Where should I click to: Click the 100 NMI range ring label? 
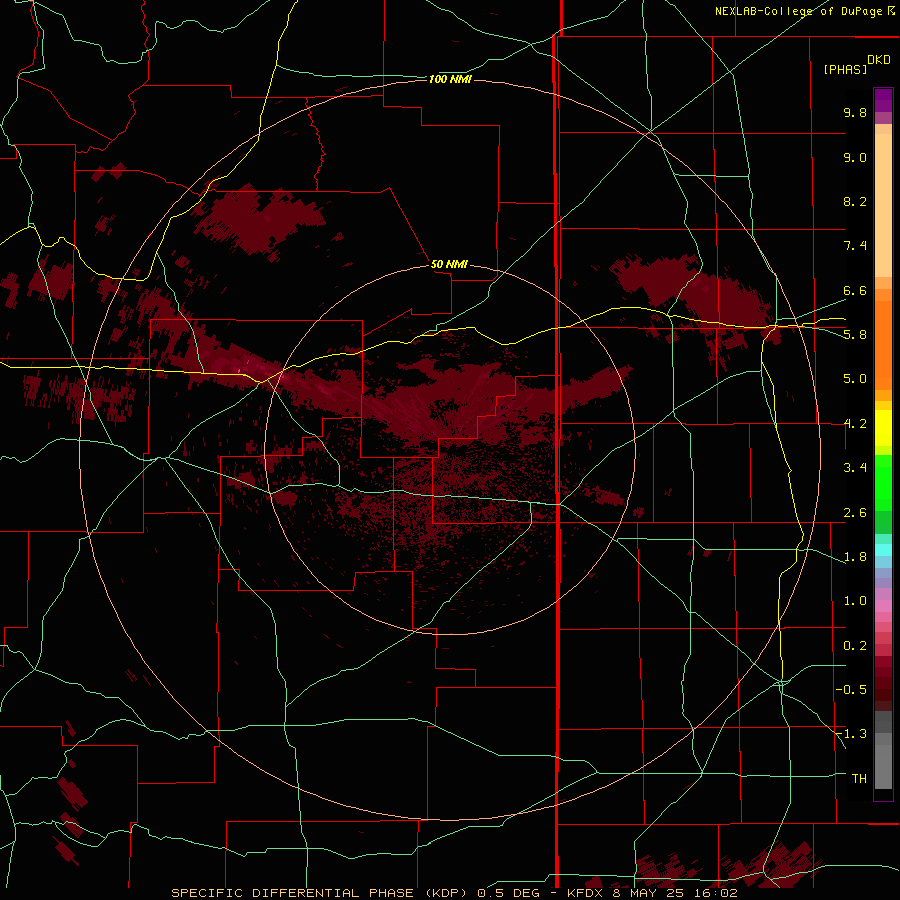[450, 79]
